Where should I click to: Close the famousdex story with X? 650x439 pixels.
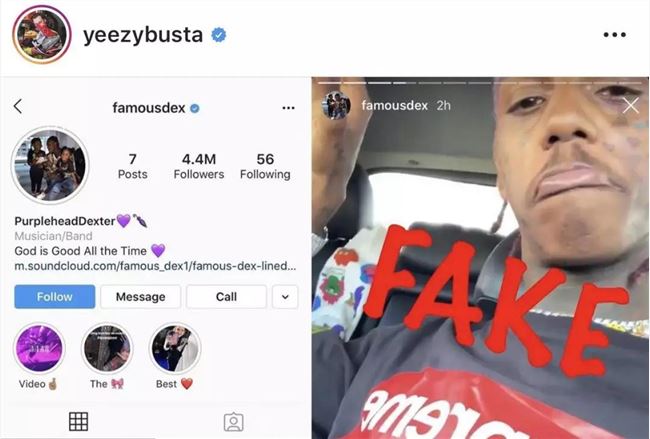631,106
